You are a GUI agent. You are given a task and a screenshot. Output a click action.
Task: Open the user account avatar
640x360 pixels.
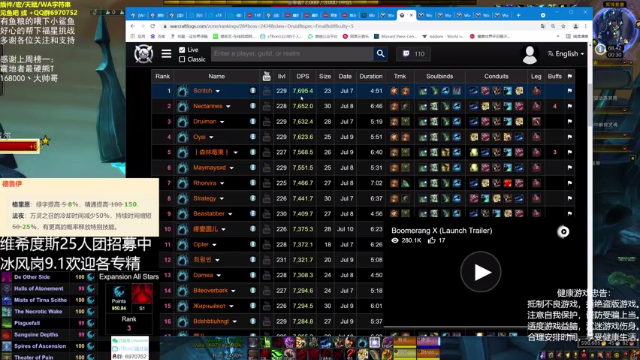pos(530,55)
